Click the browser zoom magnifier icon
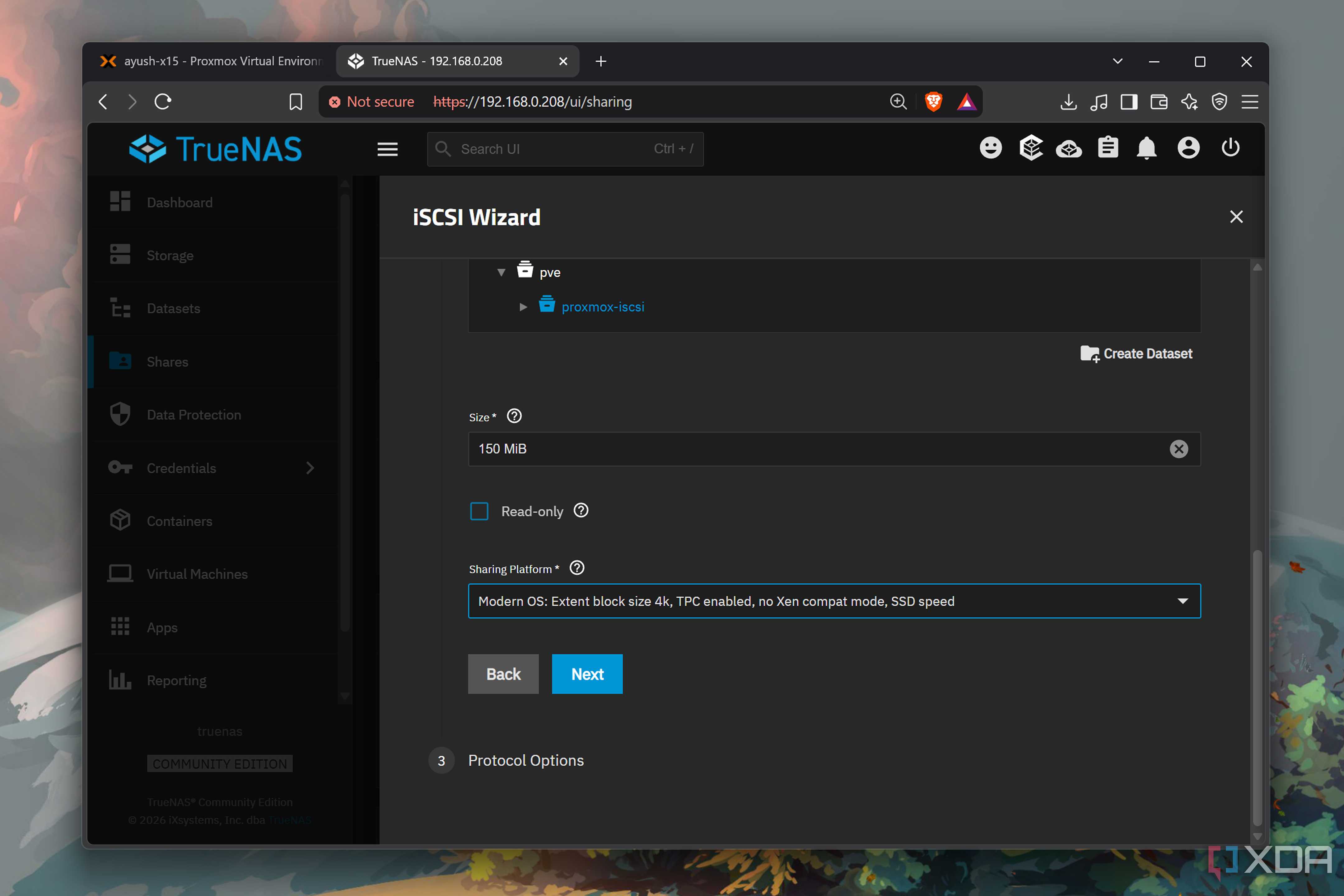The width and height of the screenshot is (1344, 896). [x=898, y=102]
